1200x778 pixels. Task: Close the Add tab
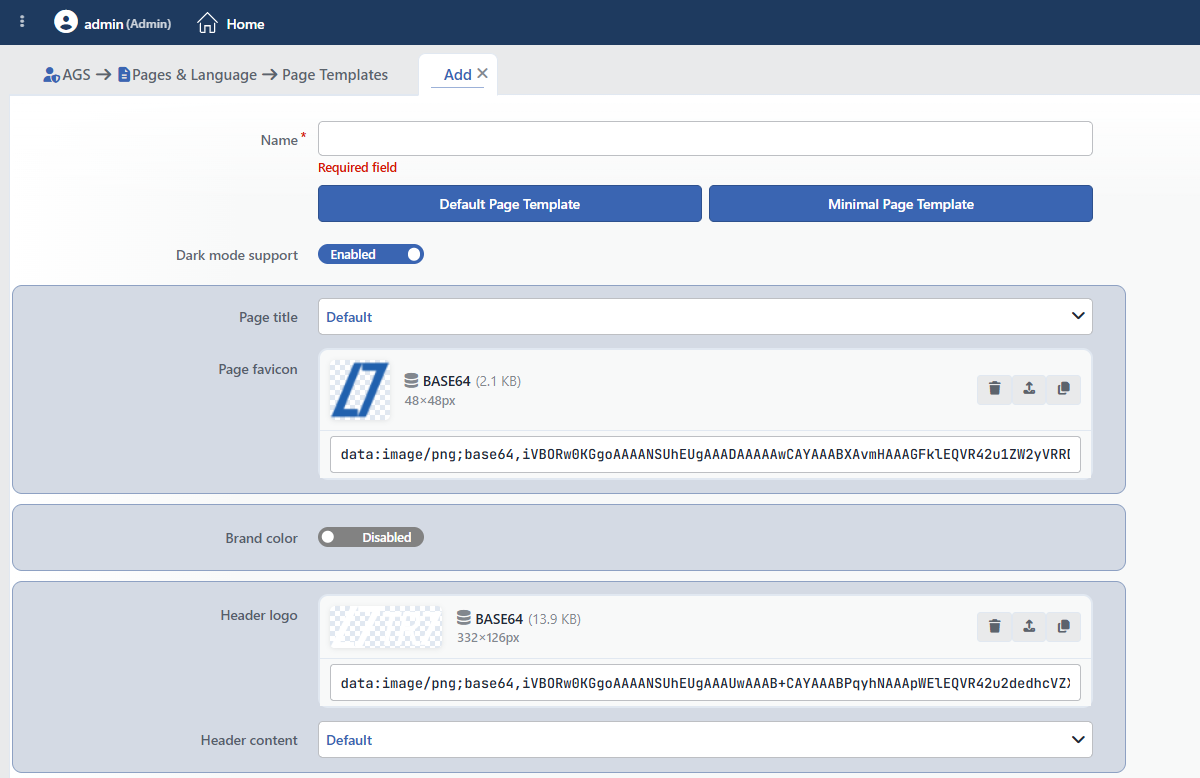coord(482,73)
